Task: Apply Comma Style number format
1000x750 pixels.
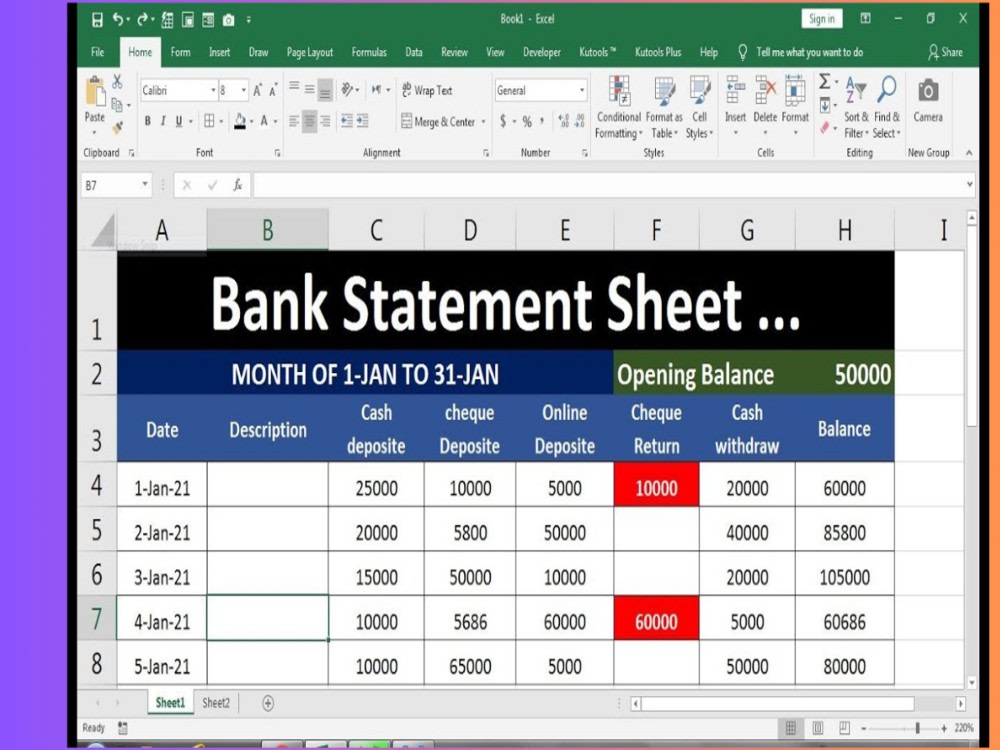Action: tap(542, 121)
